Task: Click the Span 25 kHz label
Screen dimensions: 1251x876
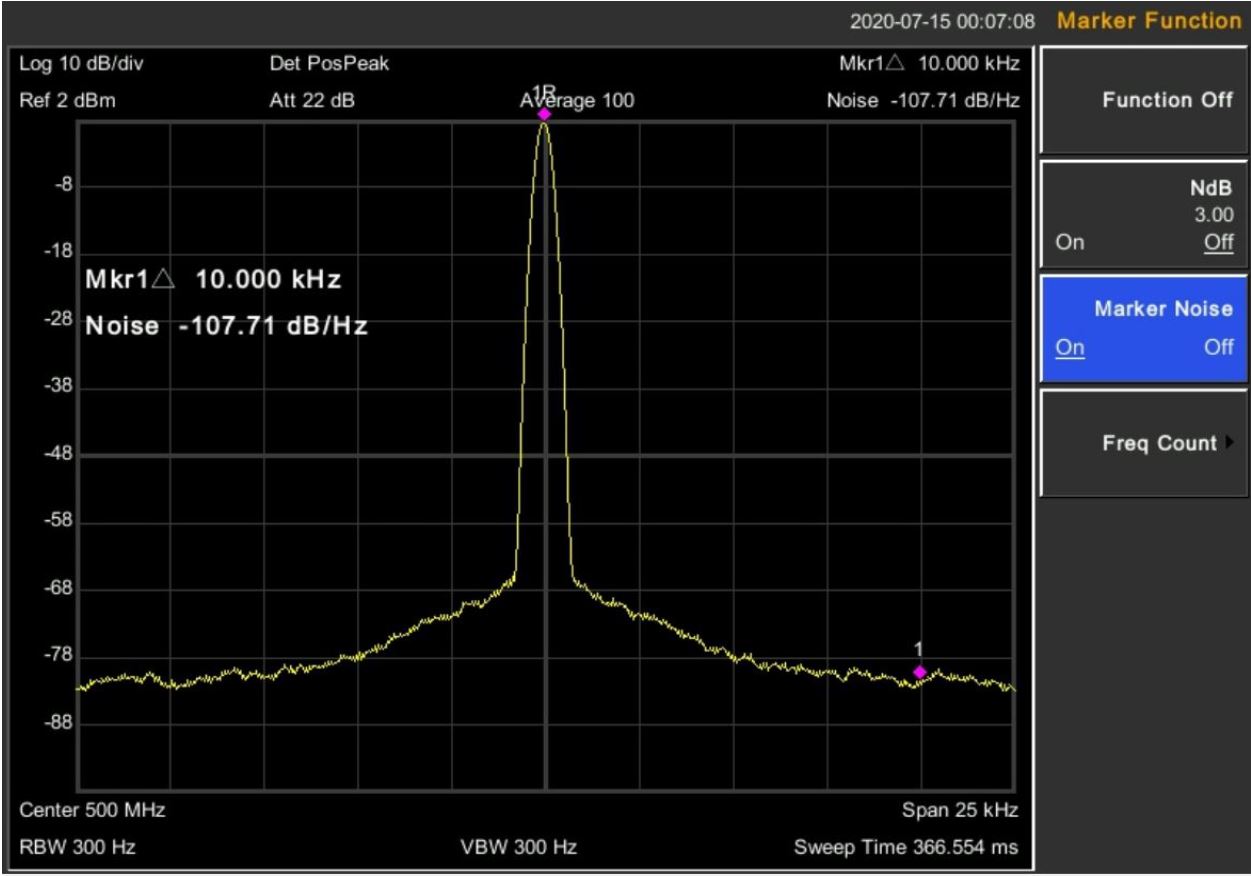Action: 960,808
